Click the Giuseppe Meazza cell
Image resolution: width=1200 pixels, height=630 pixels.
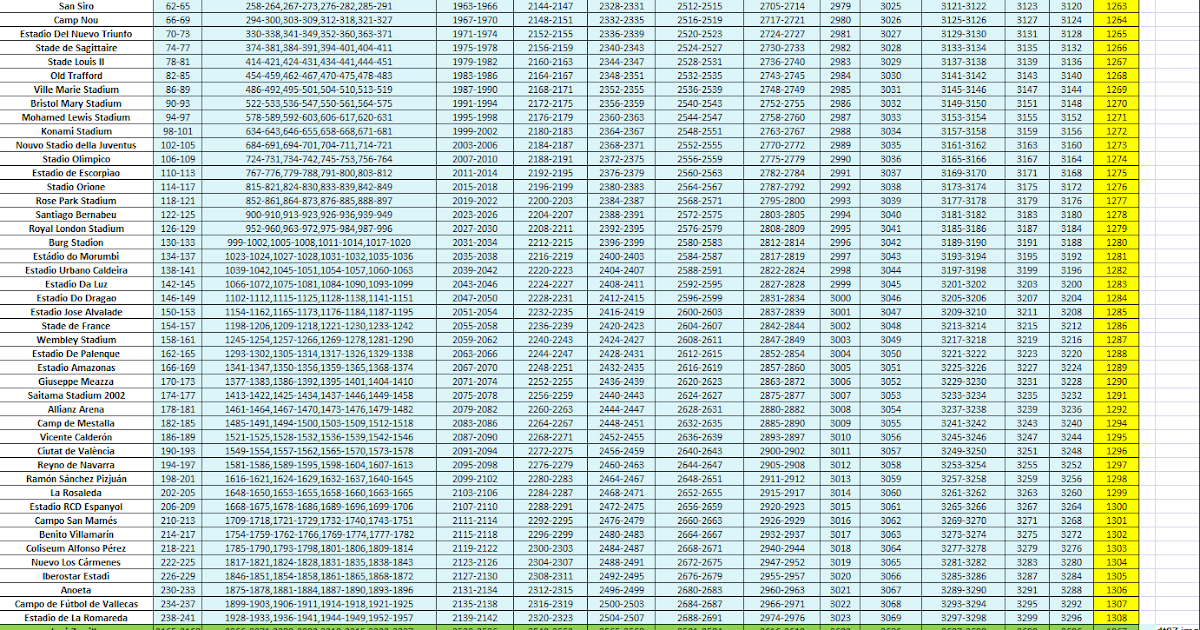[x=77, y=382]
